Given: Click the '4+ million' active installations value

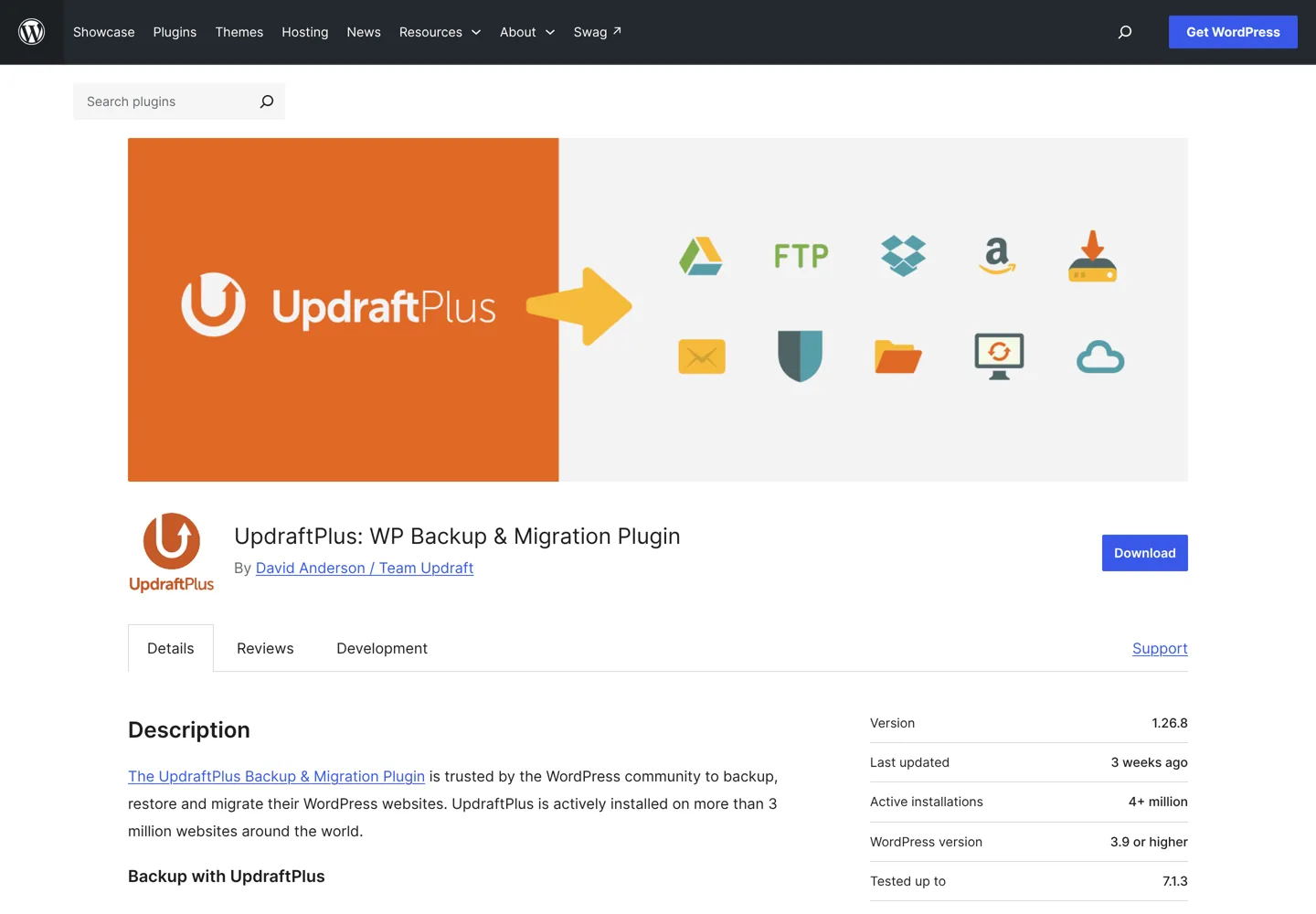Looking at the screenshot, I should pyautogui.click(x=1158, y=802).
